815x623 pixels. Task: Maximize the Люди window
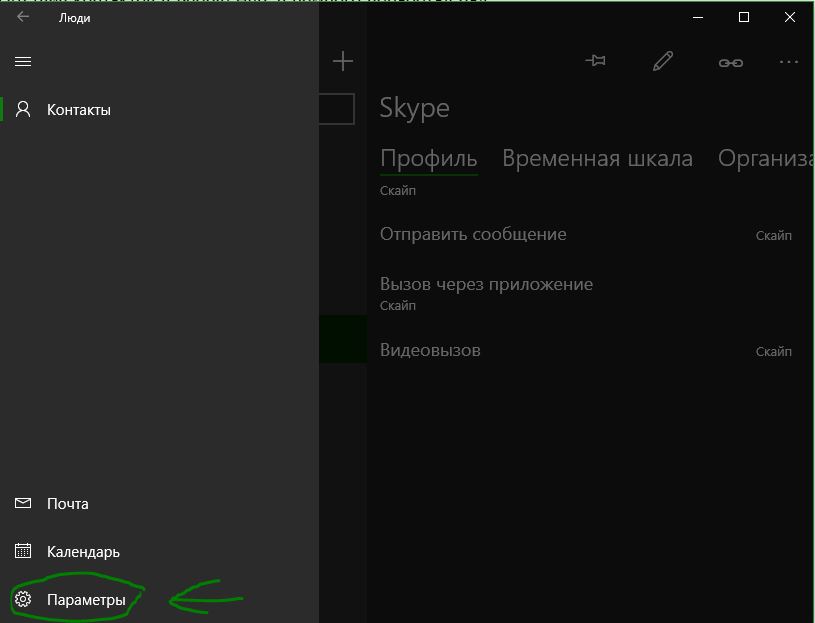(744, 17)
